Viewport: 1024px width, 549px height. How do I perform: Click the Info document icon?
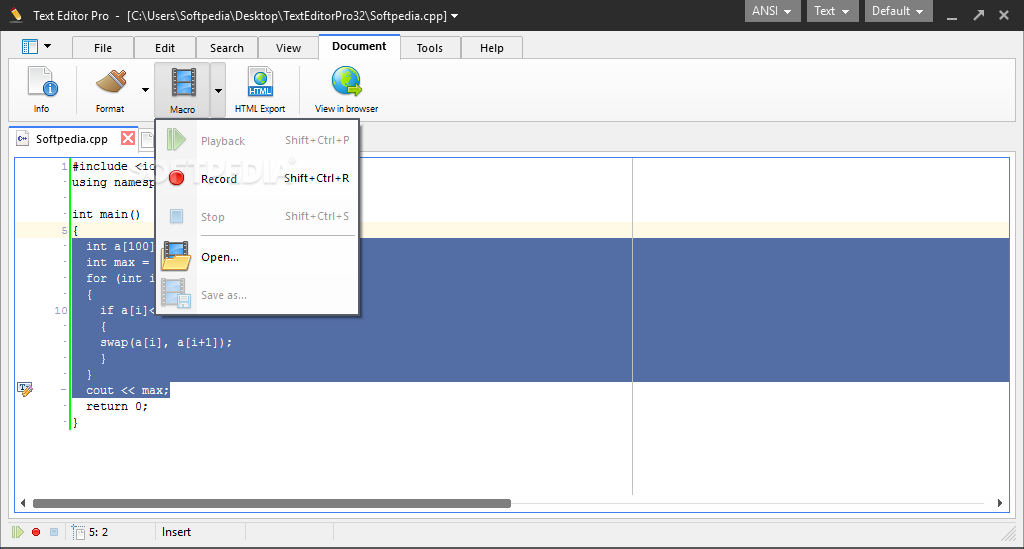point(42,83)
